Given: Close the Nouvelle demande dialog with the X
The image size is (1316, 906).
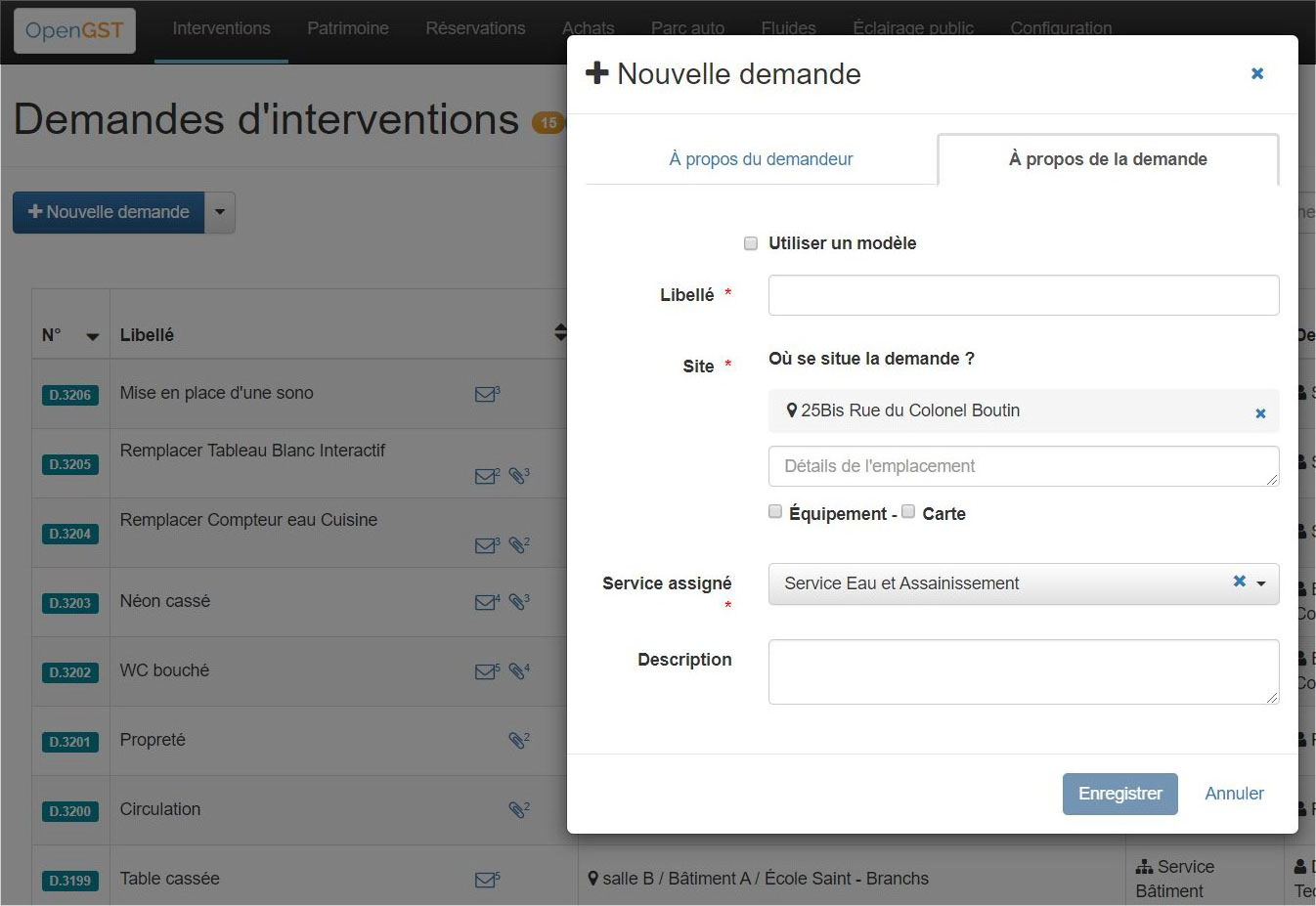Looking at the screenshot, I should 1257,73.
